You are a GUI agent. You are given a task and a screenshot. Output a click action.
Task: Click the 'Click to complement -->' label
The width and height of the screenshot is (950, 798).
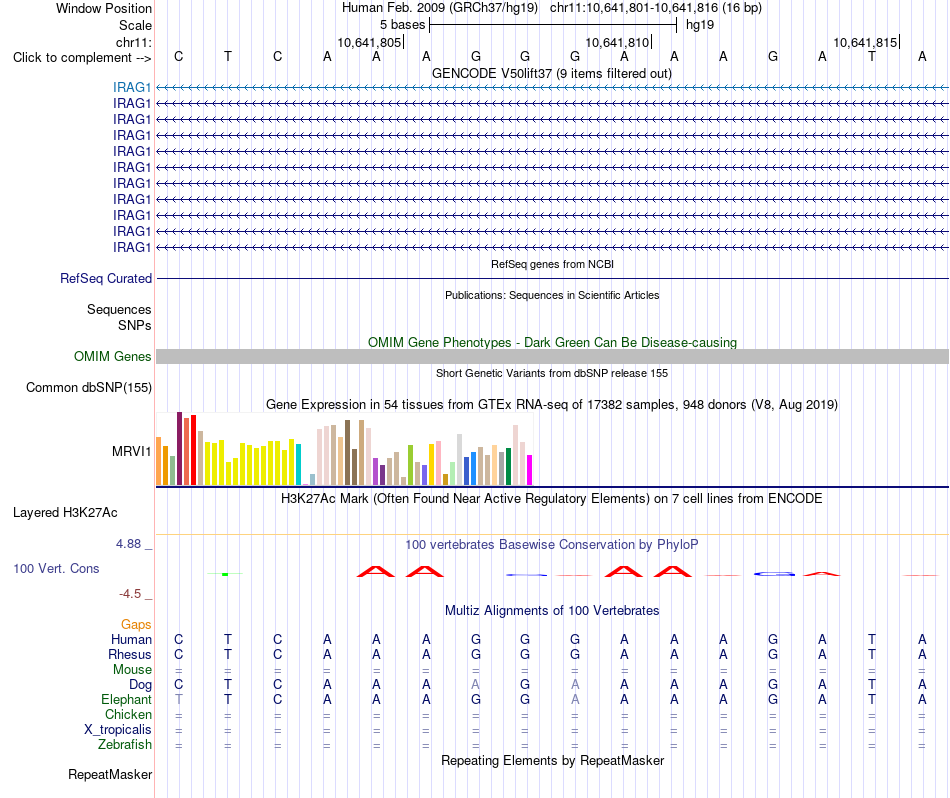pyautogui.click(x=82, y=58)
